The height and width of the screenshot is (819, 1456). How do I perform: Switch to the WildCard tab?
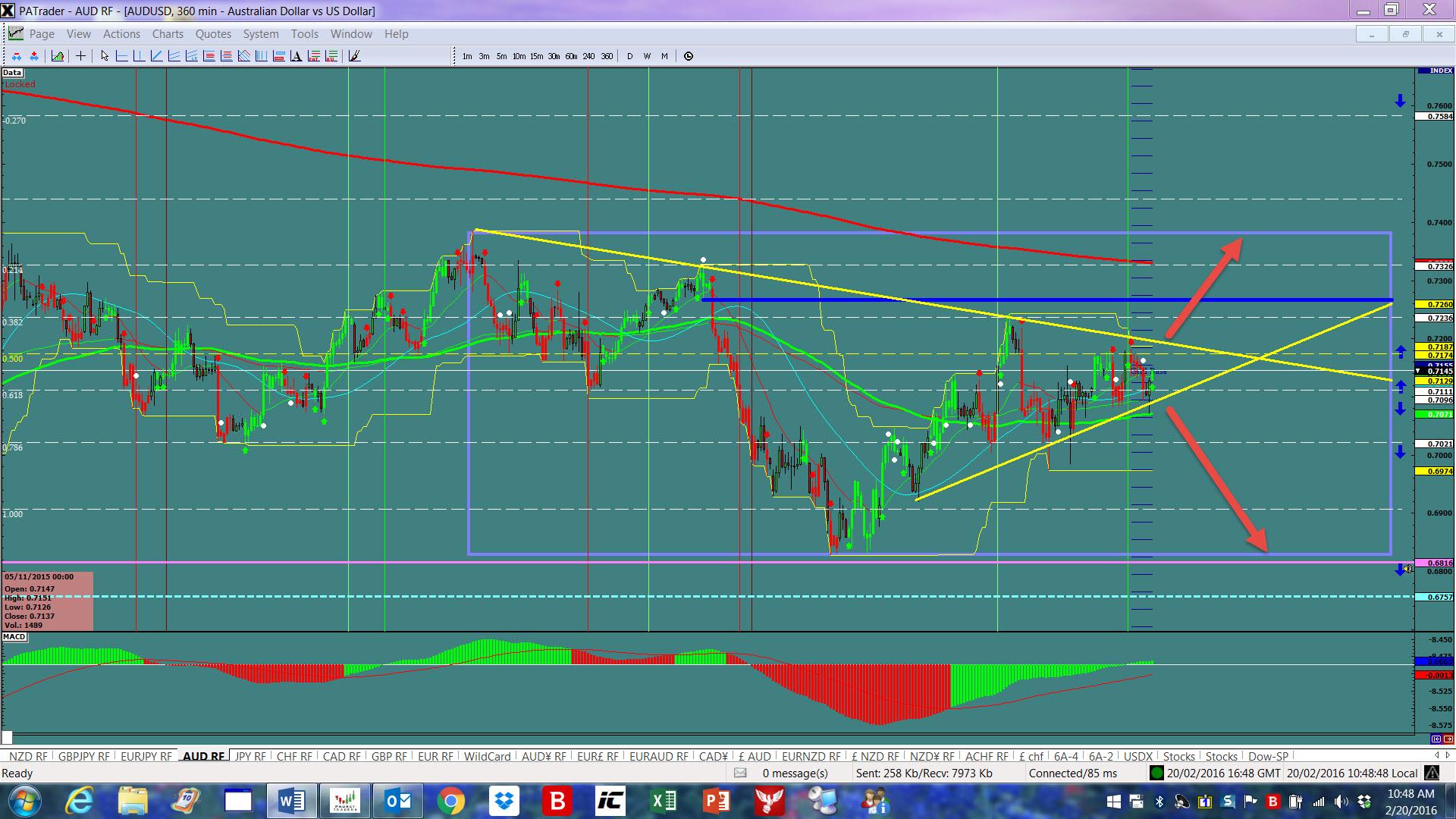(x=487, y=756)
